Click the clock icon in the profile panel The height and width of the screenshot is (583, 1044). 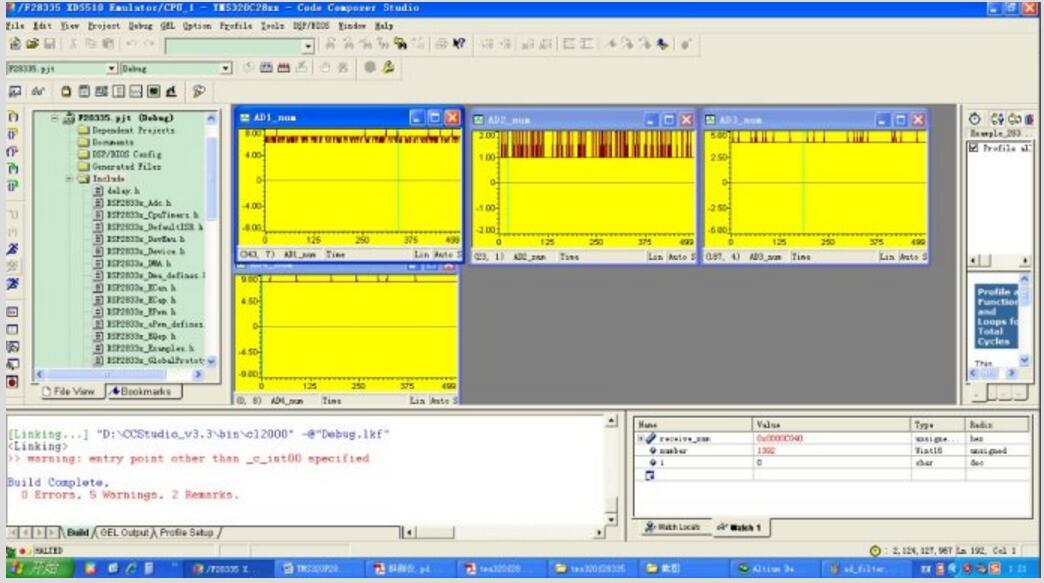pyautogui.click(x=975, y=119)
